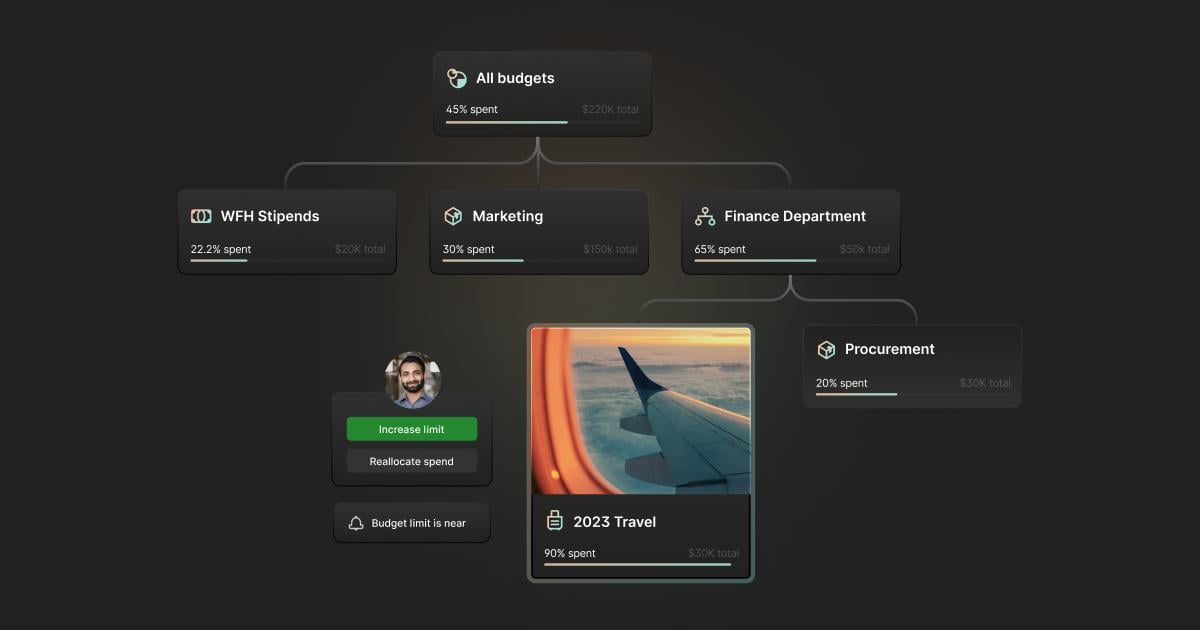Click the Finance Department 65% spent text

[720, 249]
